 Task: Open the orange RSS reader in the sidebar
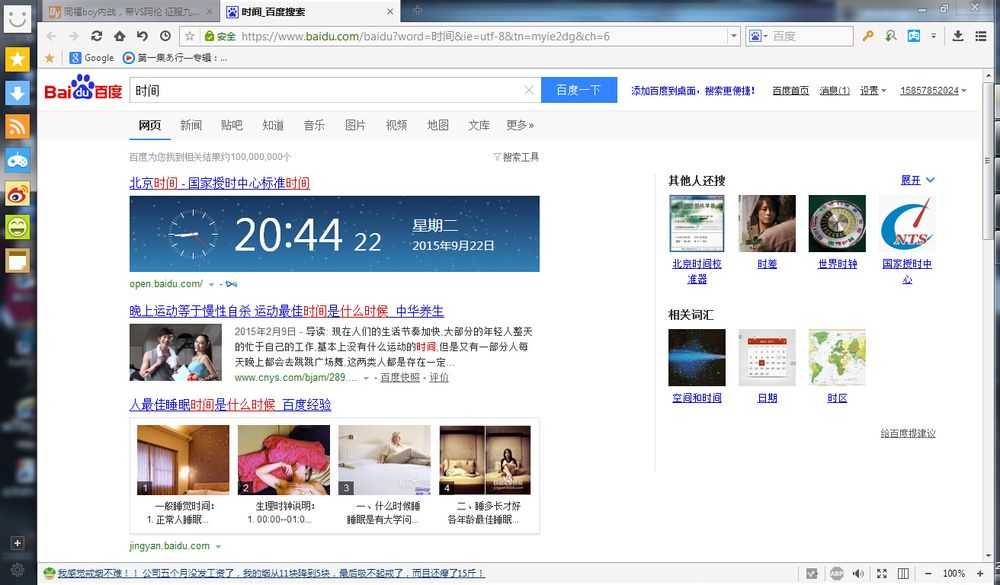click(17, 126)
